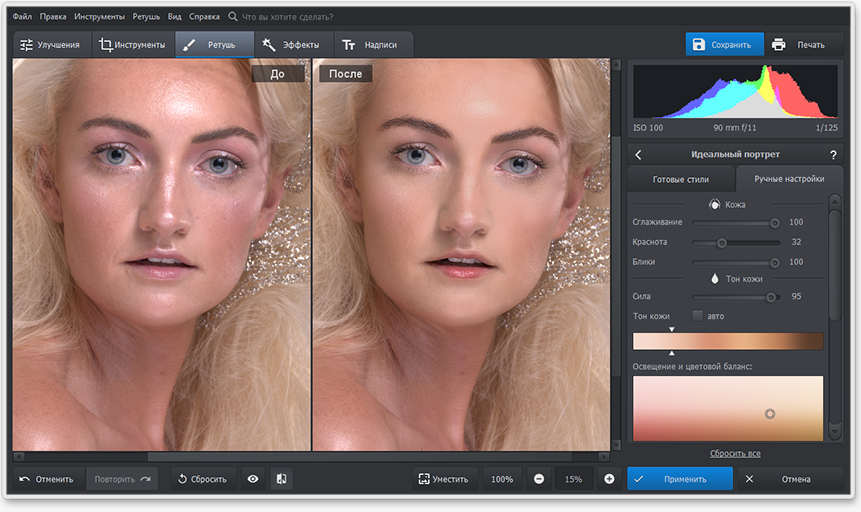This screenshot has width=861, height=512.
Task: Click the settings panel vertical scrollbar thumb
Action: (835, 265)
